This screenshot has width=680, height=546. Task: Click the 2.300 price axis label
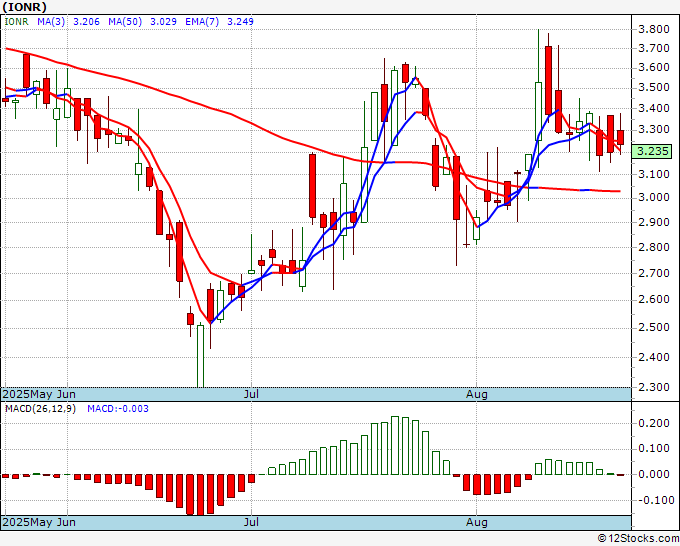click(x=654, y=387)
